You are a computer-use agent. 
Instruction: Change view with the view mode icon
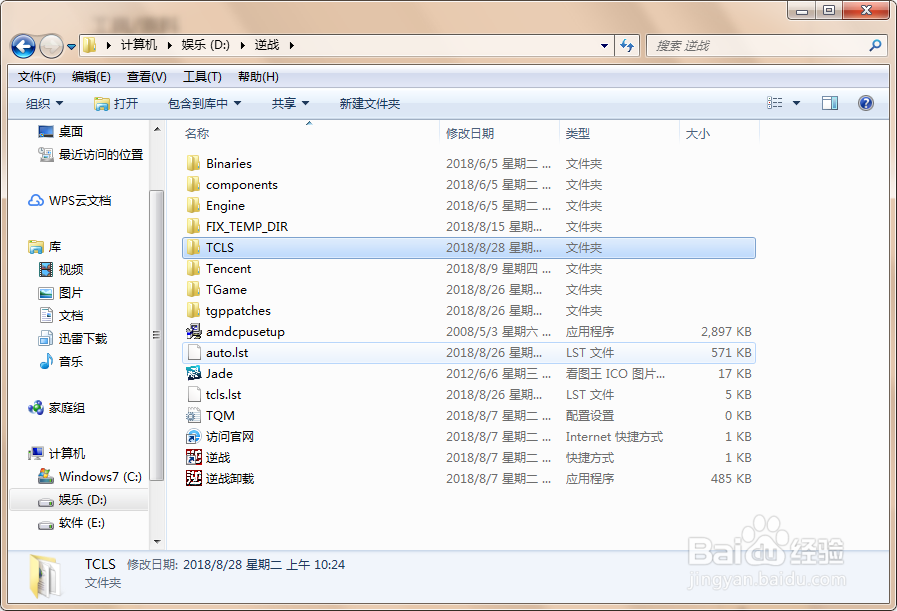775,103
